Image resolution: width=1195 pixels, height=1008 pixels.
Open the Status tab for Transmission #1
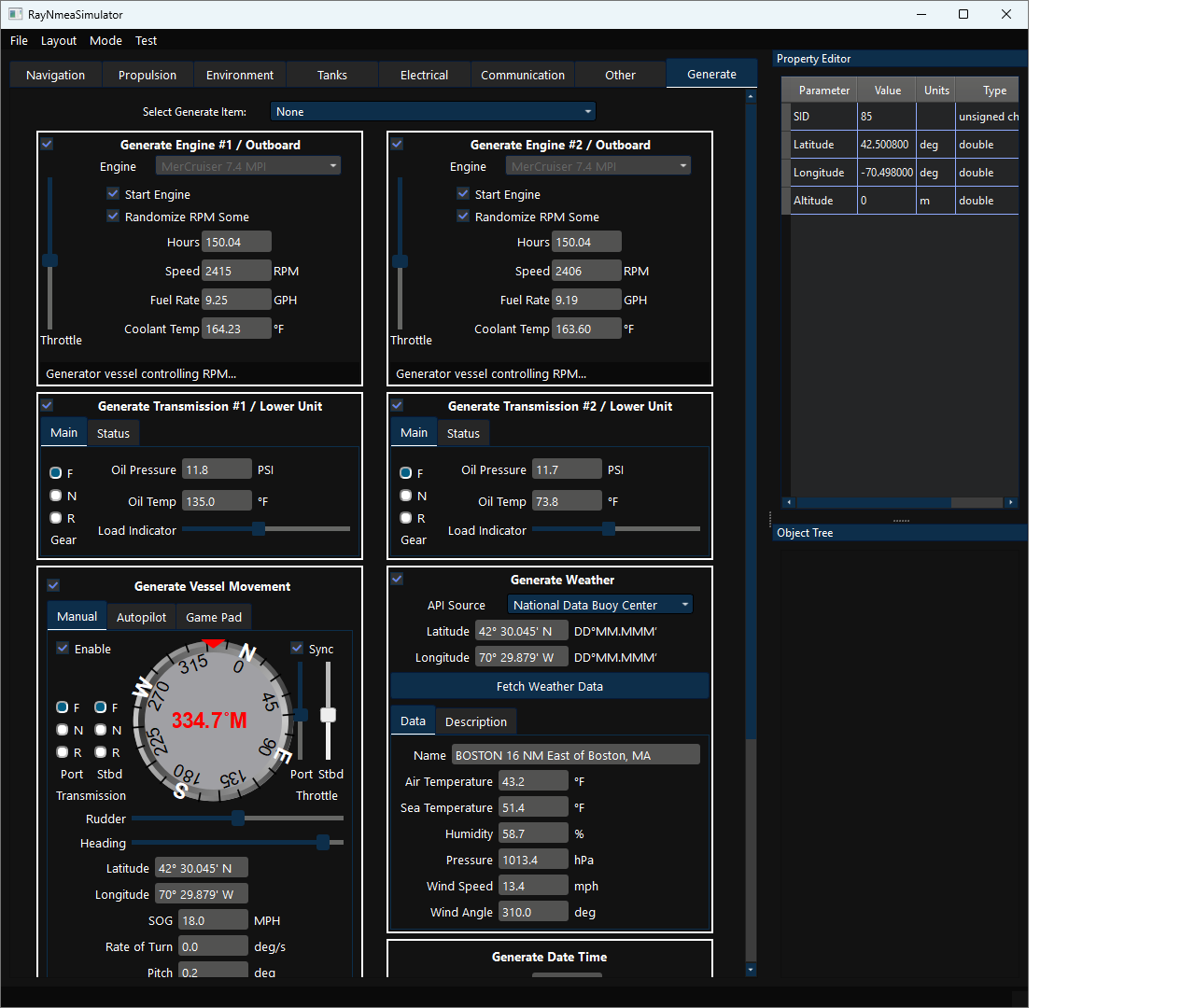[x=113, y=432]
